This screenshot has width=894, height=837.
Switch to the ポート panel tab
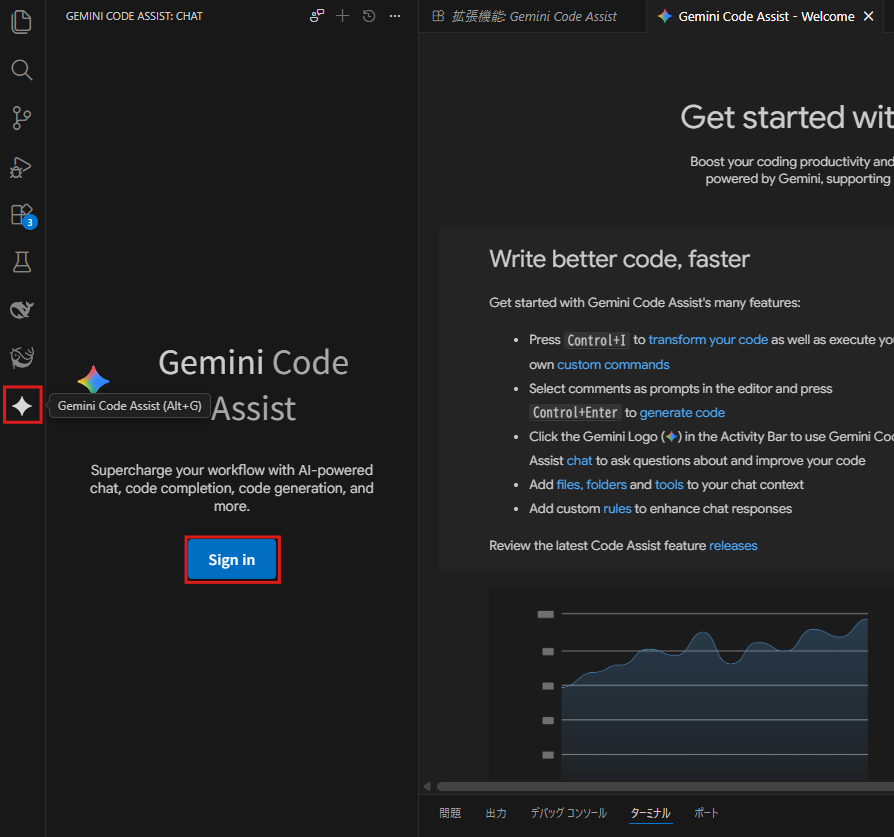click(x=706, y=813)
